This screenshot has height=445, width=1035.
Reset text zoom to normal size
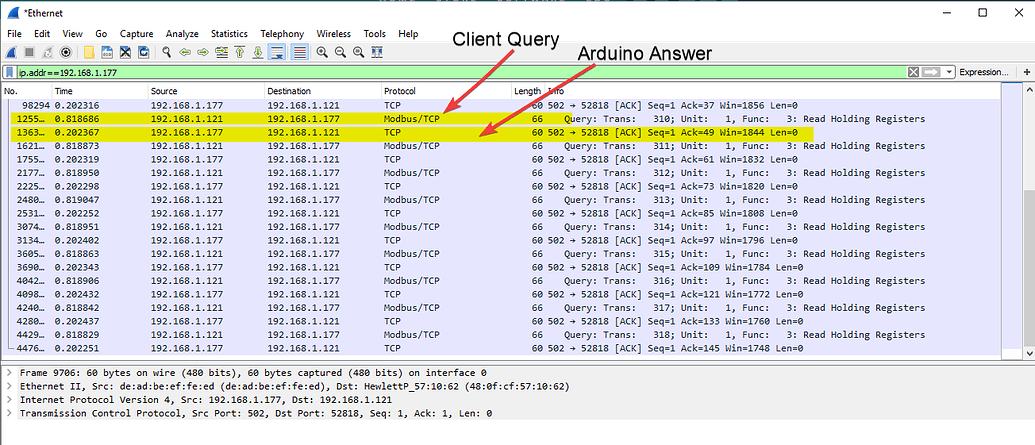tap(358, 52)
